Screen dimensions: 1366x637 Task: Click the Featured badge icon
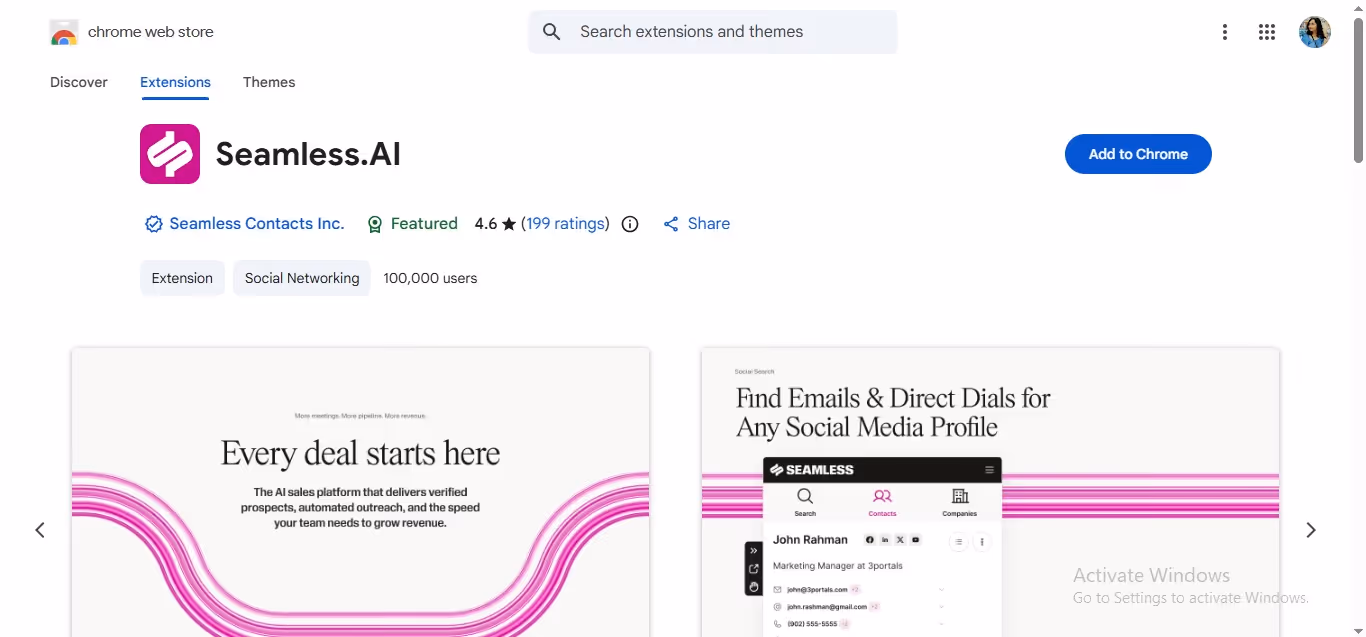[375, 224]
